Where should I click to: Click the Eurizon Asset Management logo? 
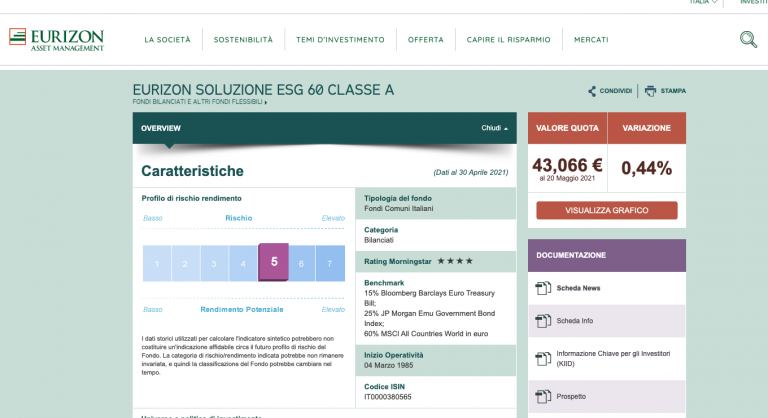[56, 40]
